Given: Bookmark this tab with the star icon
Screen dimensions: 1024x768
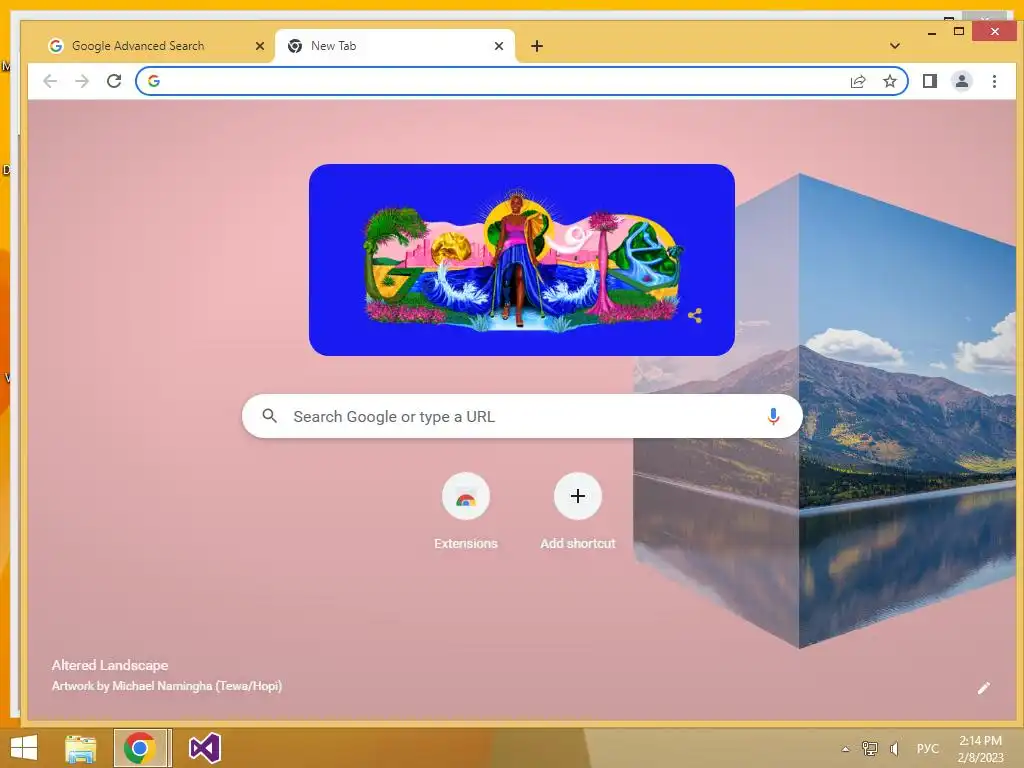Looking at the screenshot, I should pyautogui.click(x=889, y=81).
